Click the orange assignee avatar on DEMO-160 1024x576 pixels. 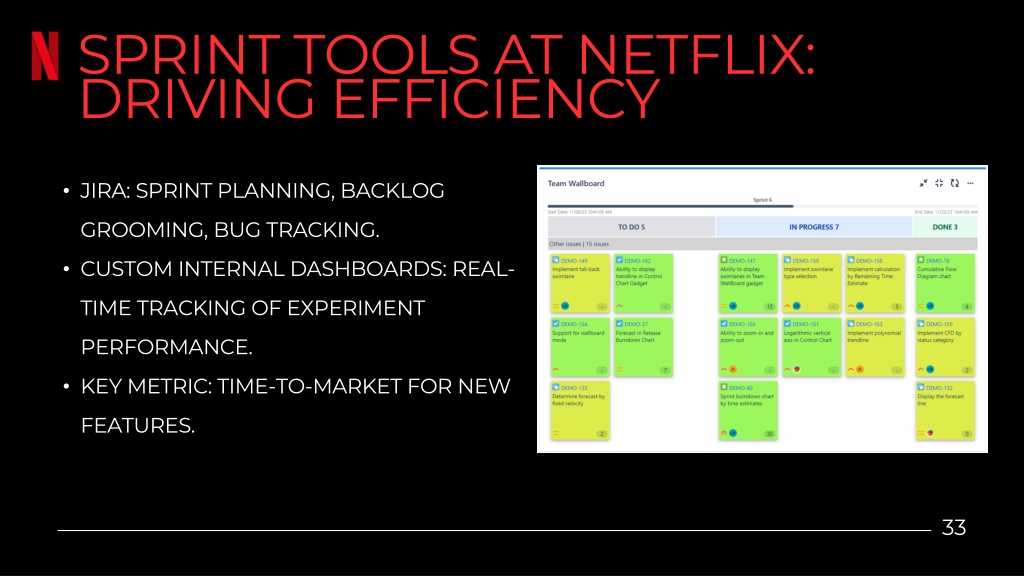(x=733, y=370)
